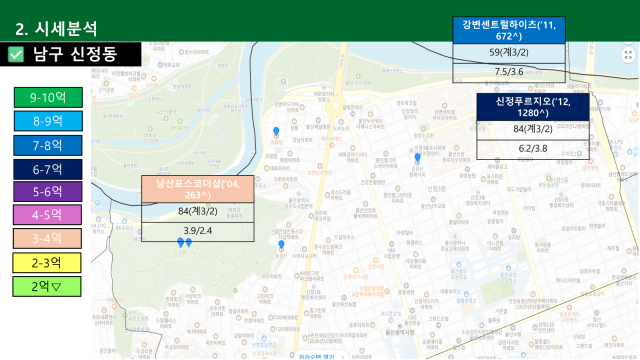Click the 태화로터리 roundabout on the map
Screen dimensions: 640x360
point(336,106)
